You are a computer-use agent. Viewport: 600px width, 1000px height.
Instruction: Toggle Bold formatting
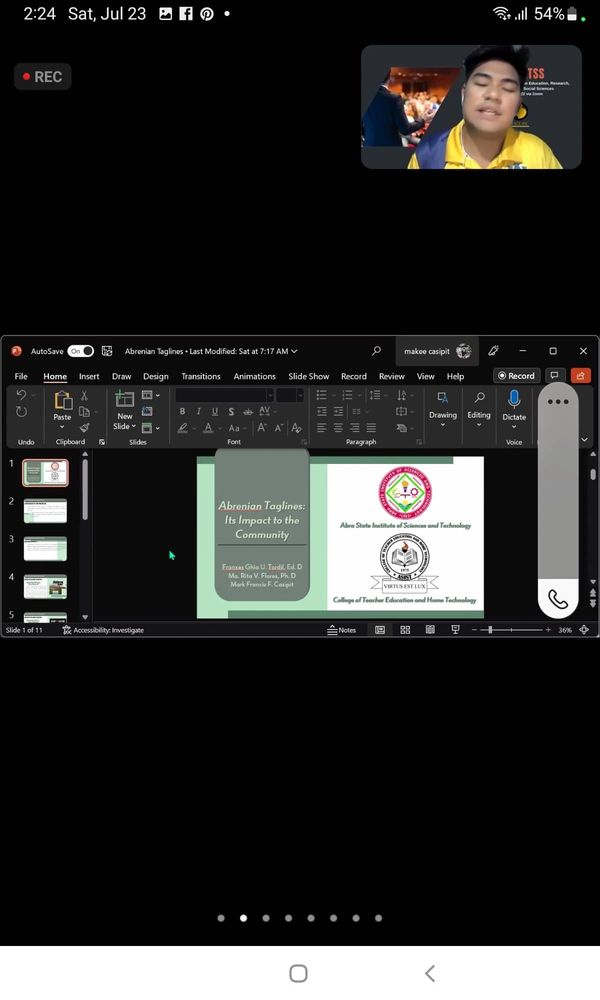point(182,412)
